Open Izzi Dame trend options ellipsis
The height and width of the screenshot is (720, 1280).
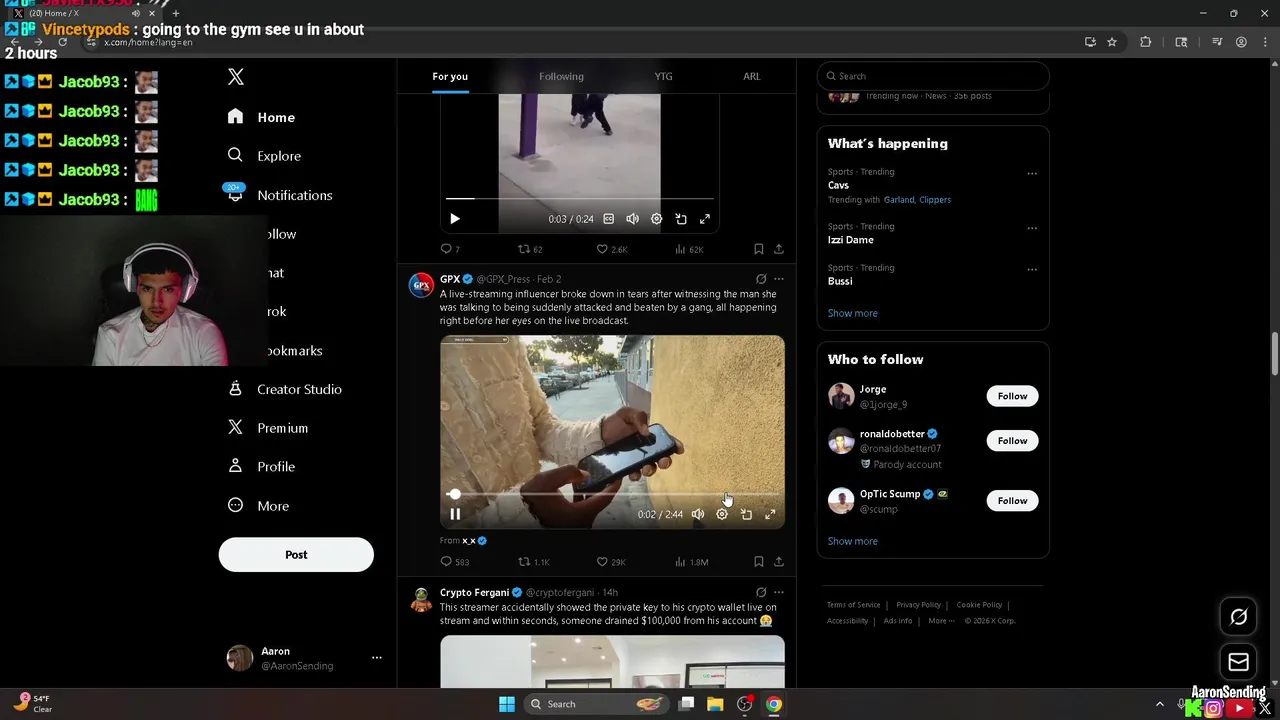pyautogui.click(x=1032, y=228)
